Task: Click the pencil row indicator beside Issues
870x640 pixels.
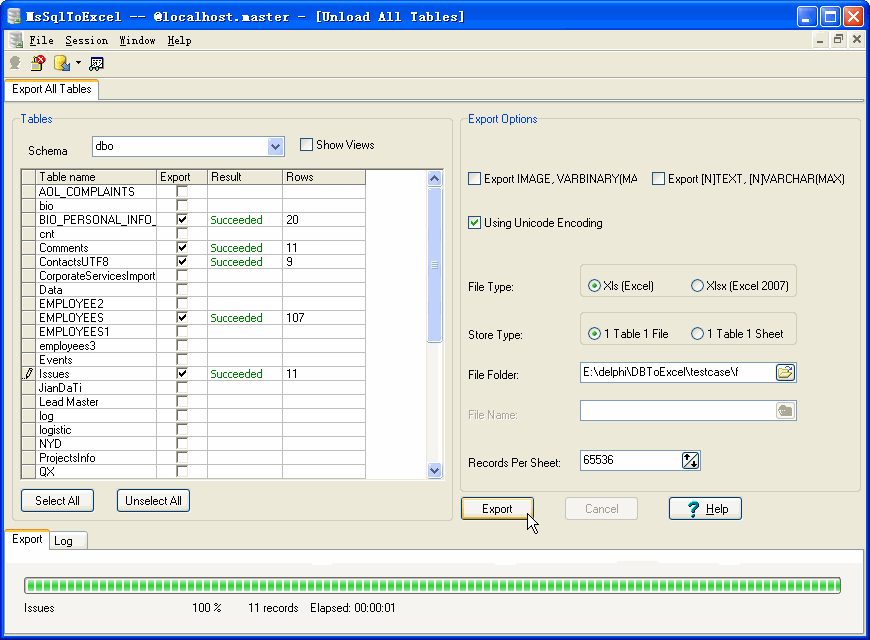Action: pos(29,374)
